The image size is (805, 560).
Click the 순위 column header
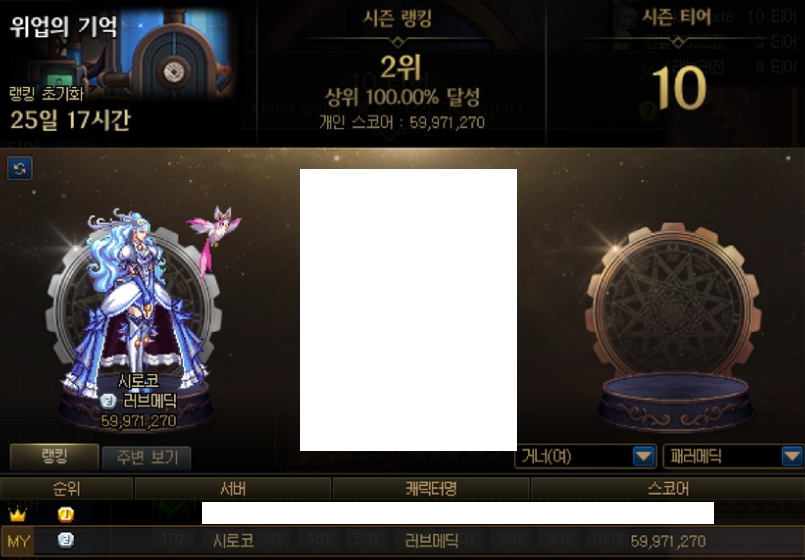pos(67,489)
